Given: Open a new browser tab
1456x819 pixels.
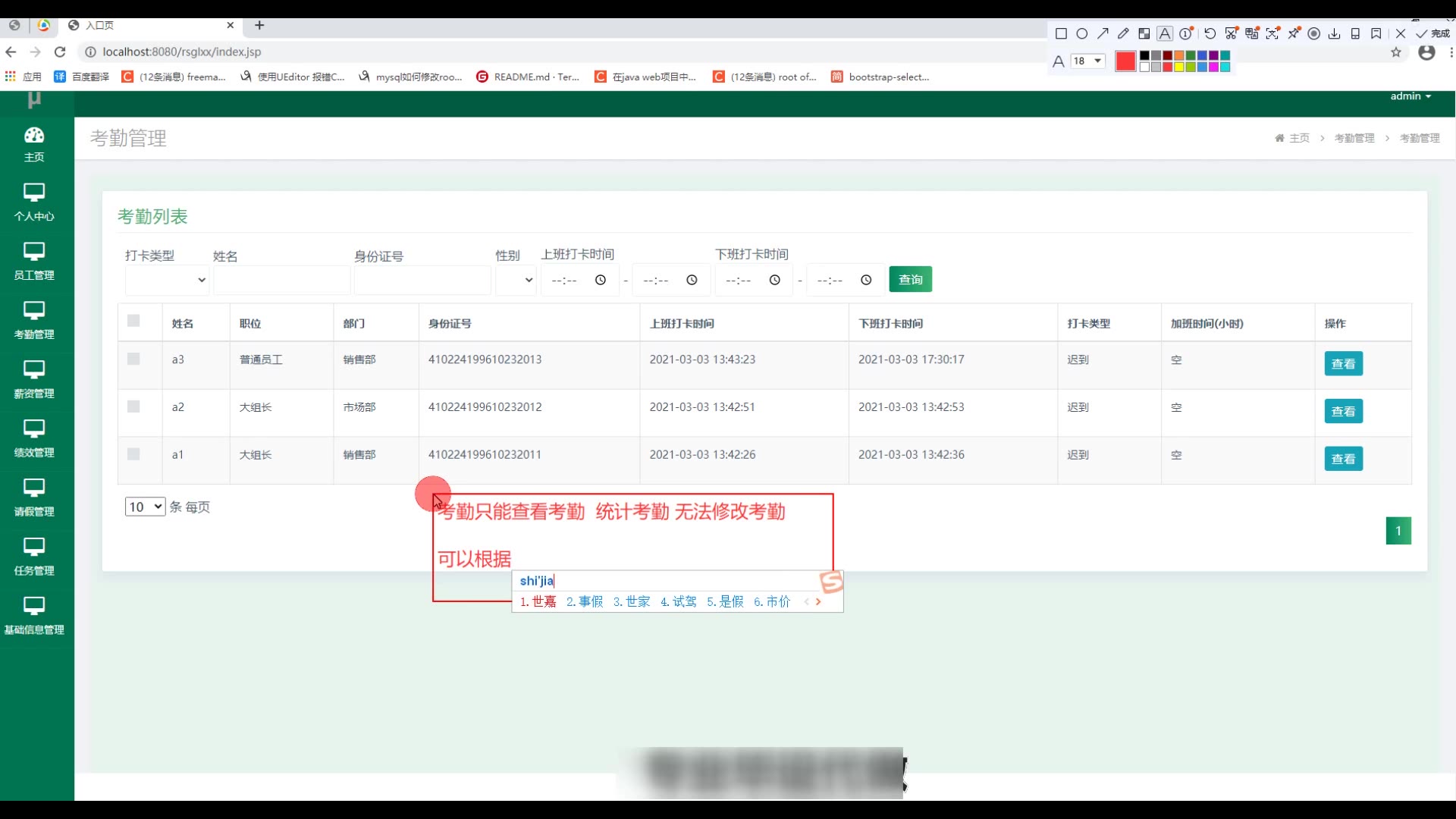Looking at the screenshot, I should coord(259,25).
